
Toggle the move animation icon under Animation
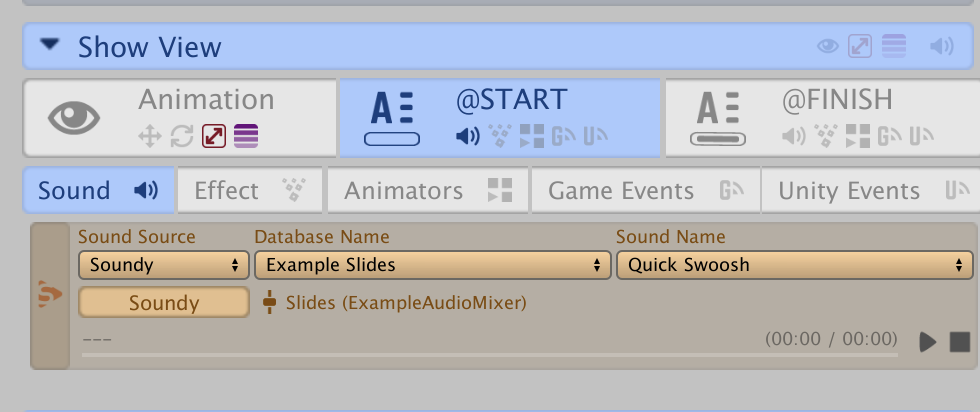pyautogui.click(x=150, y=136)
